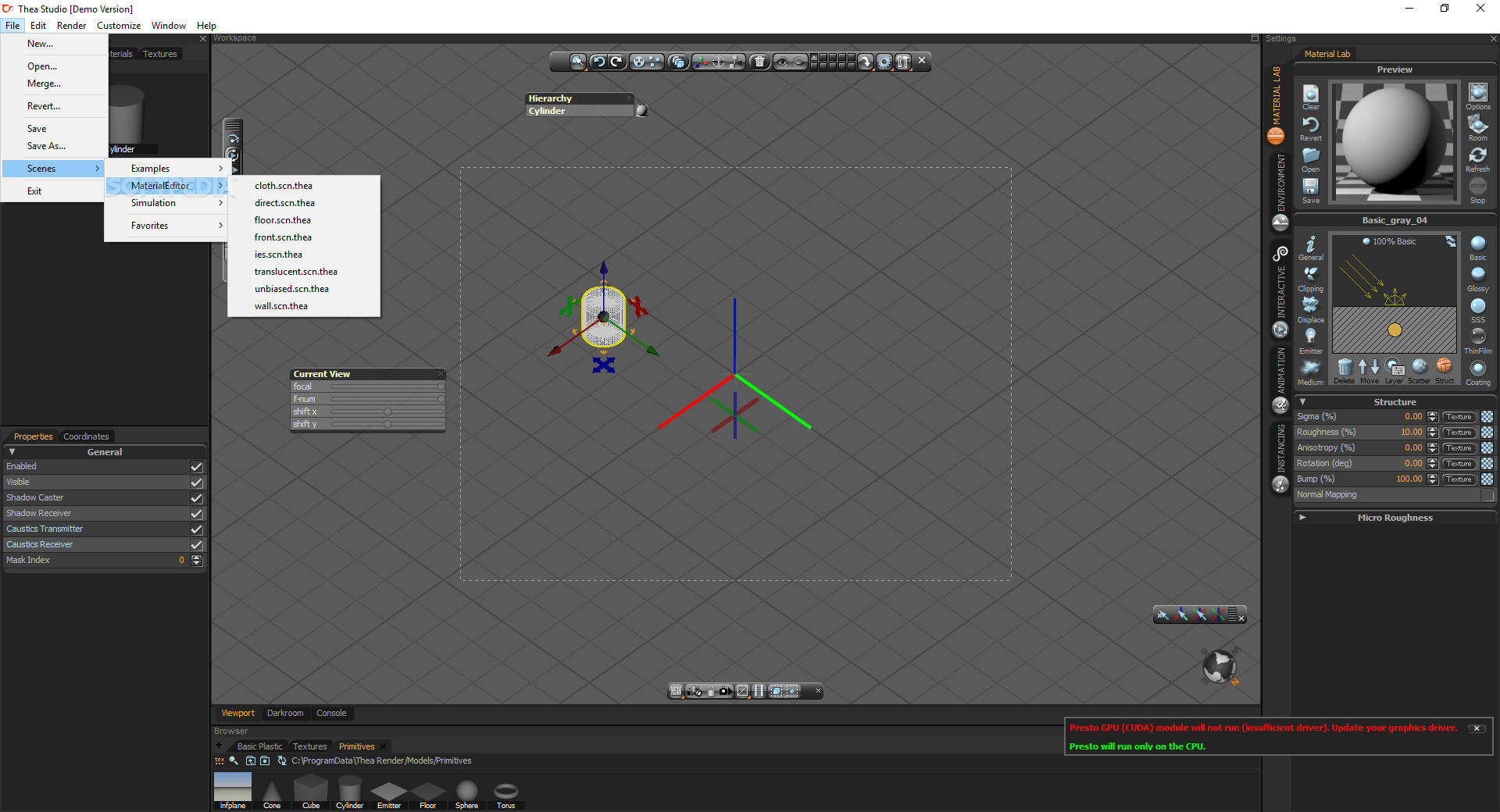Open the gear settings icon in viewport toolbar
This screenshot has width=1500, height=812.
[x=884, y=62]
